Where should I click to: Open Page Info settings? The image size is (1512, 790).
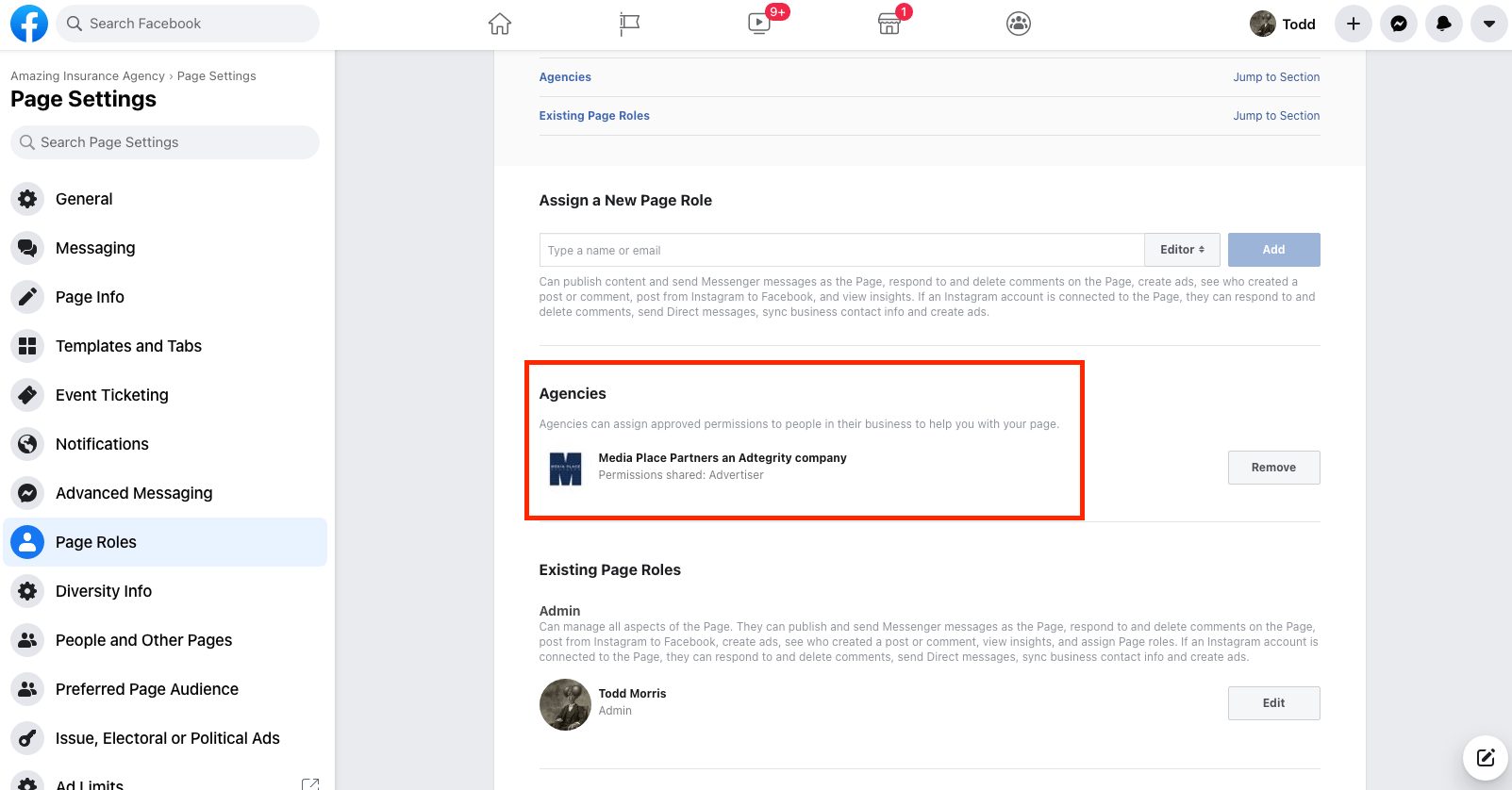(x=165, y=297)
